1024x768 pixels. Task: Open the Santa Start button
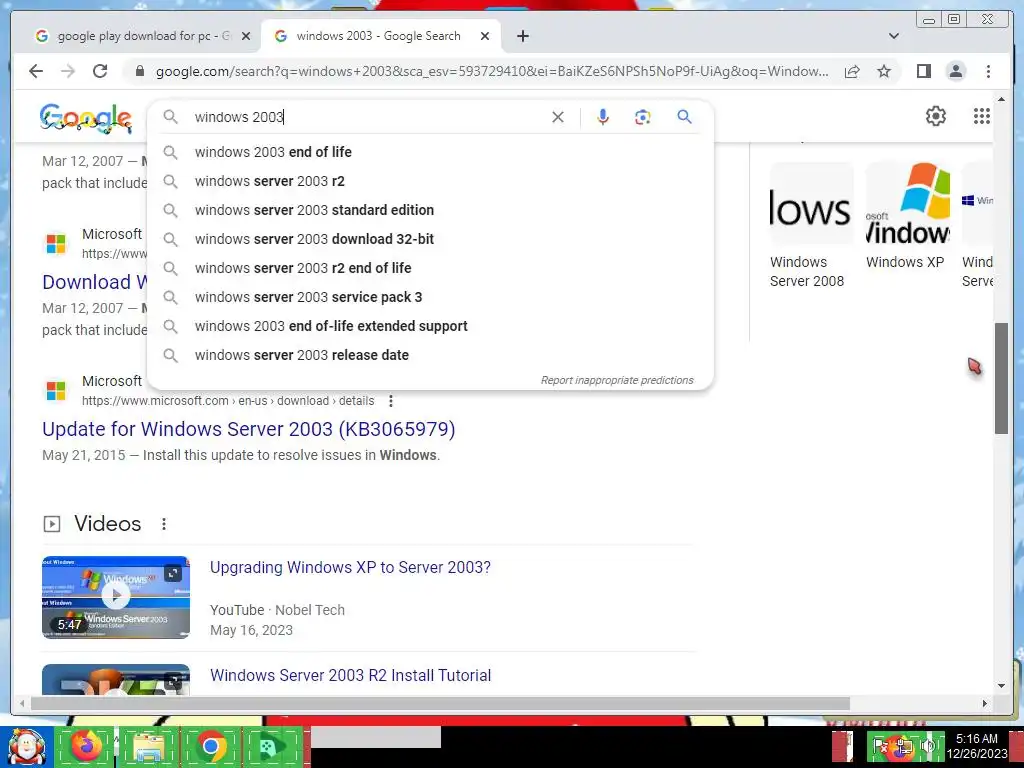point(26,747)
